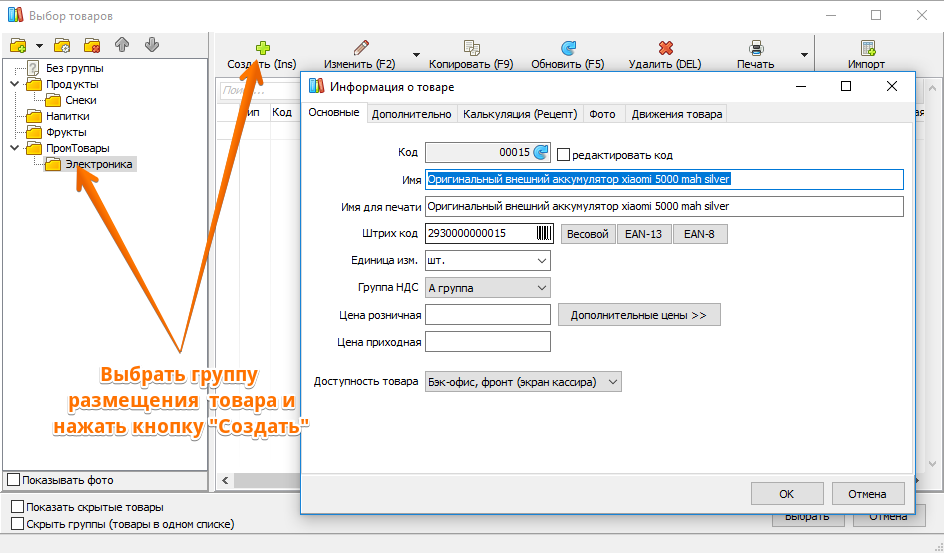Select Фрукты folder in tree
Viewport: 944px width, 553px height.
[66, 132]
